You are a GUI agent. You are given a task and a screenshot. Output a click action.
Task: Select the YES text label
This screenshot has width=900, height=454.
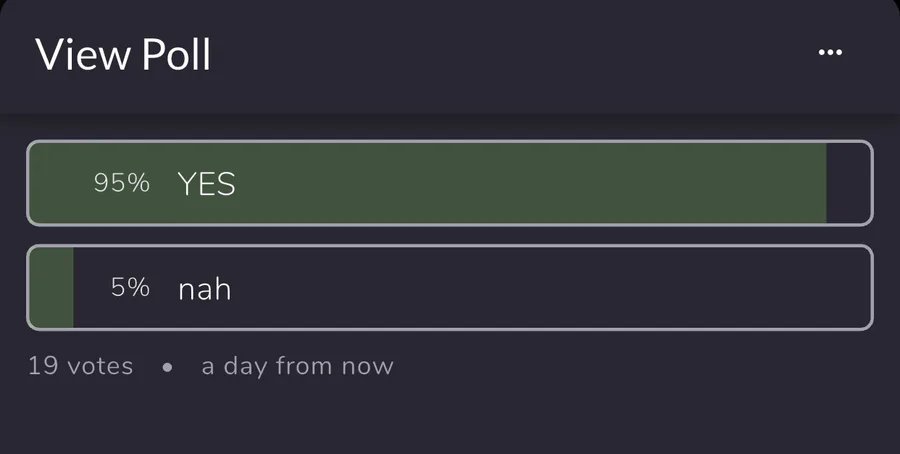[206, 184]
